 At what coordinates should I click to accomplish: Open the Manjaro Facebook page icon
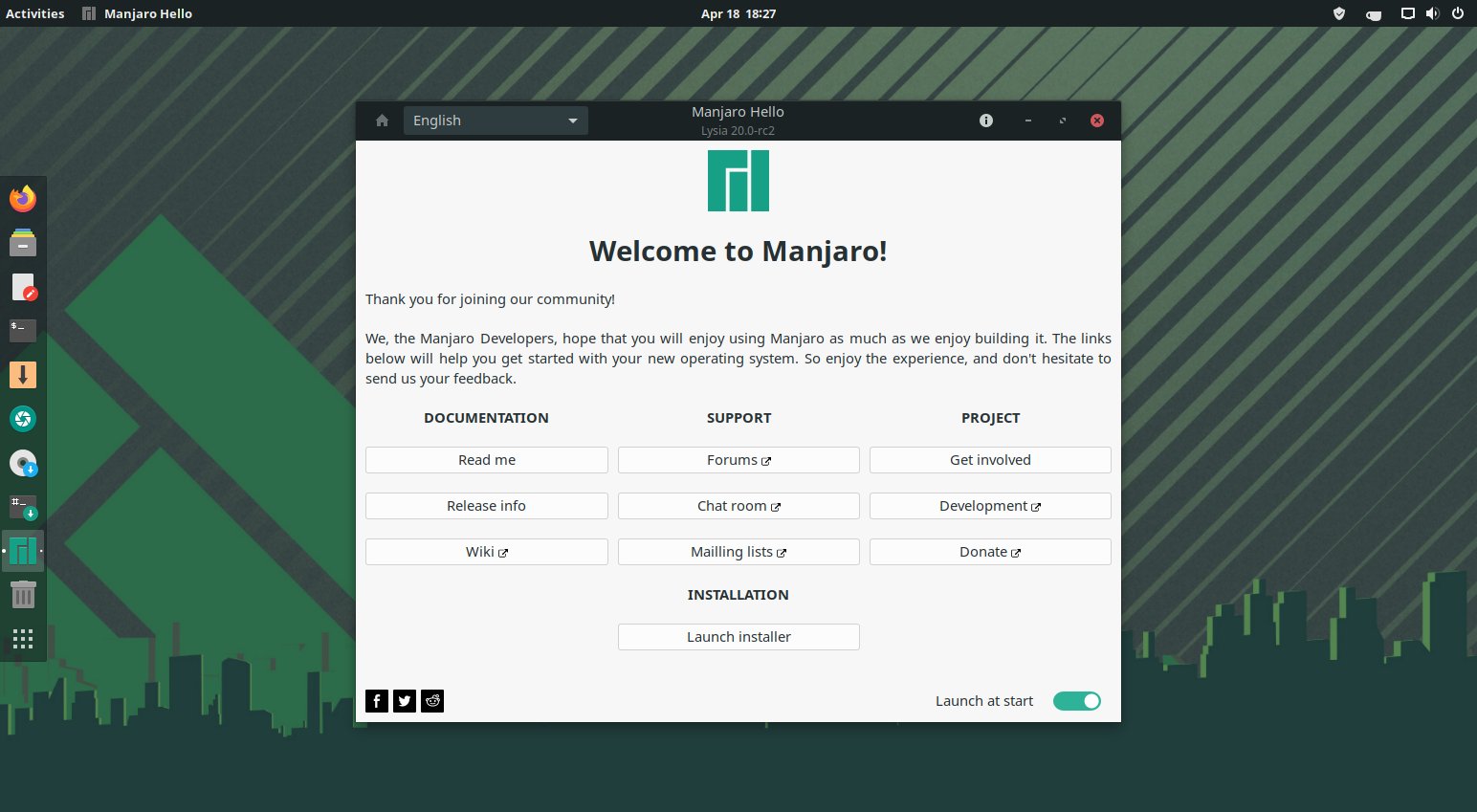377,701
